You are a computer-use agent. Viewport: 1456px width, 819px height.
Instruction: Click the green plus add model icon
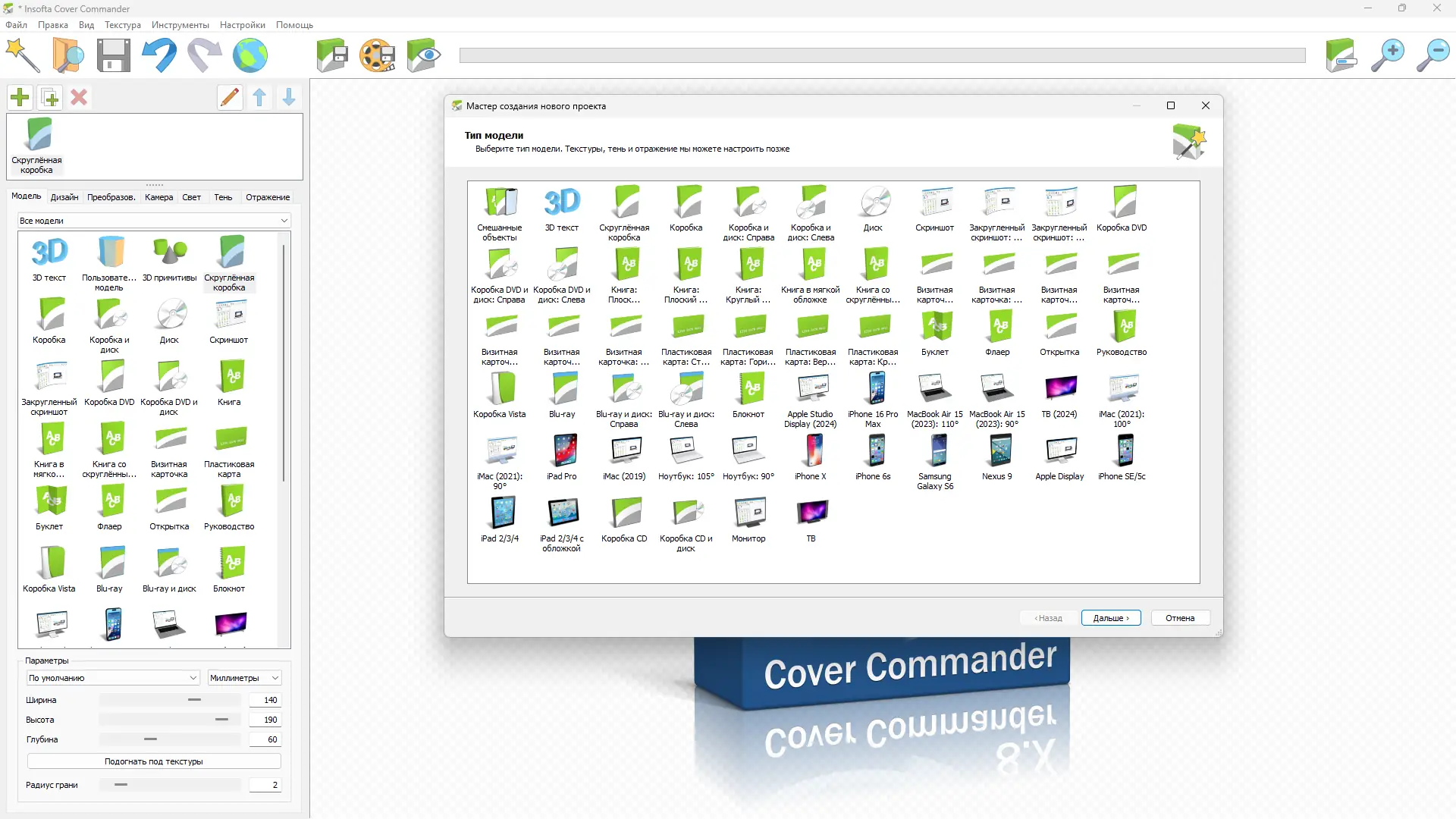20,97
